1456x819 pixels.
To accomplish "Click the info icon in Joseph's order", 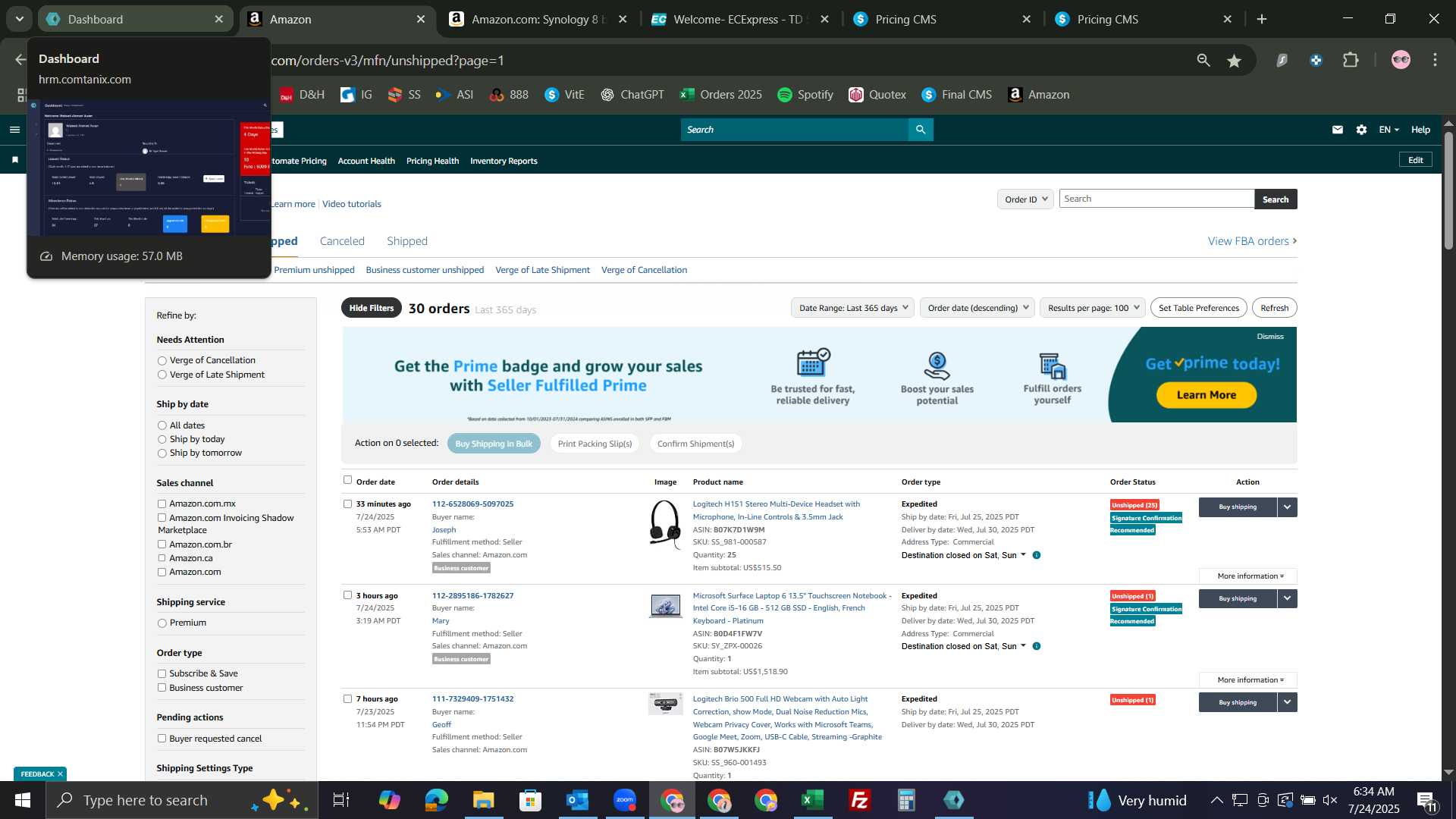I will click(1037, 555).
